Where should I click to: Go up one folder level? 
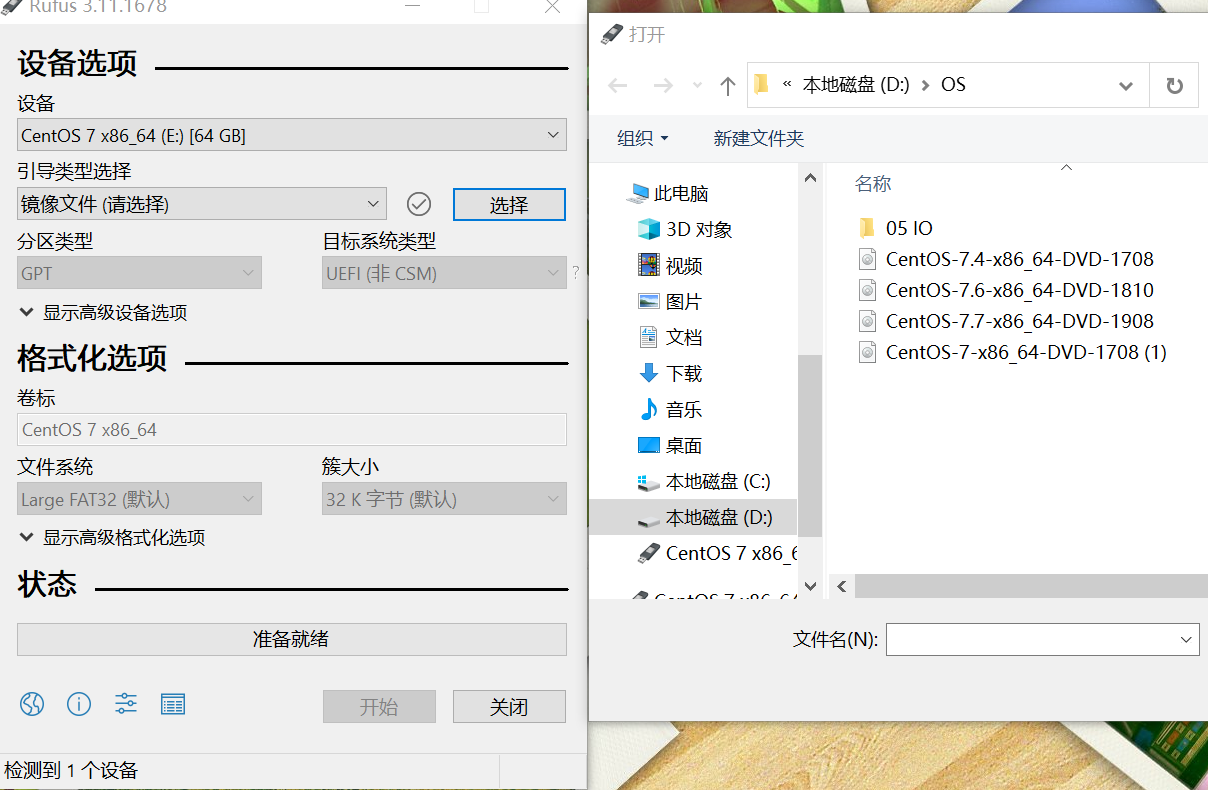point(728,86)
